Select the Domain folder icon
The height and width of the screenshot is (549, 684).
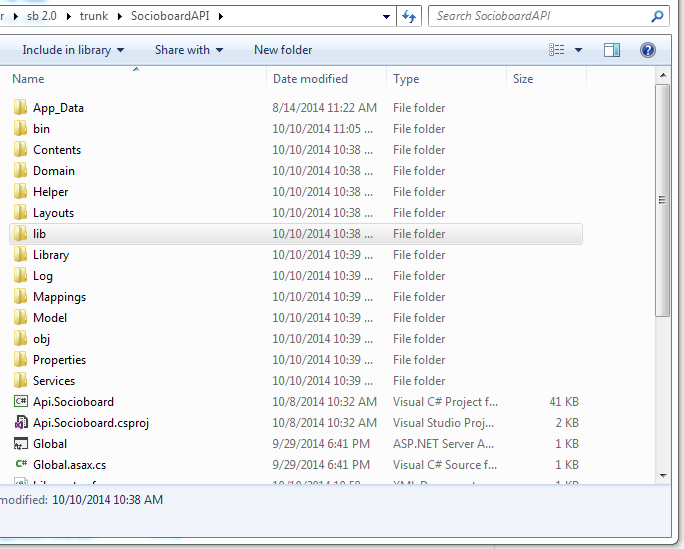[x=20, y=170]
